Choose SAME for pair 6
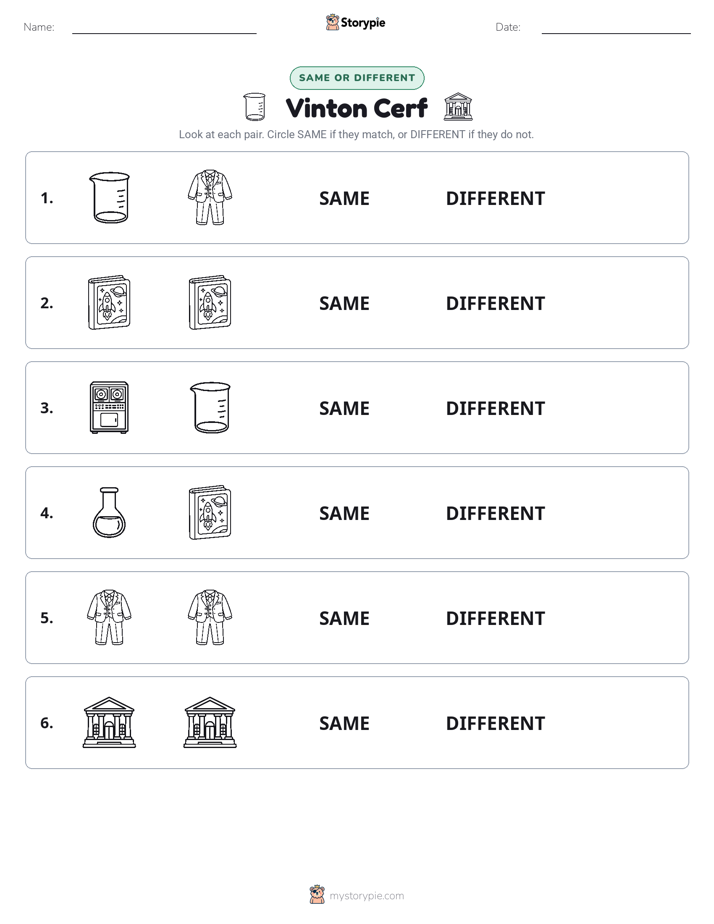The width and height of the screenshot is (714, 924). 344,723
